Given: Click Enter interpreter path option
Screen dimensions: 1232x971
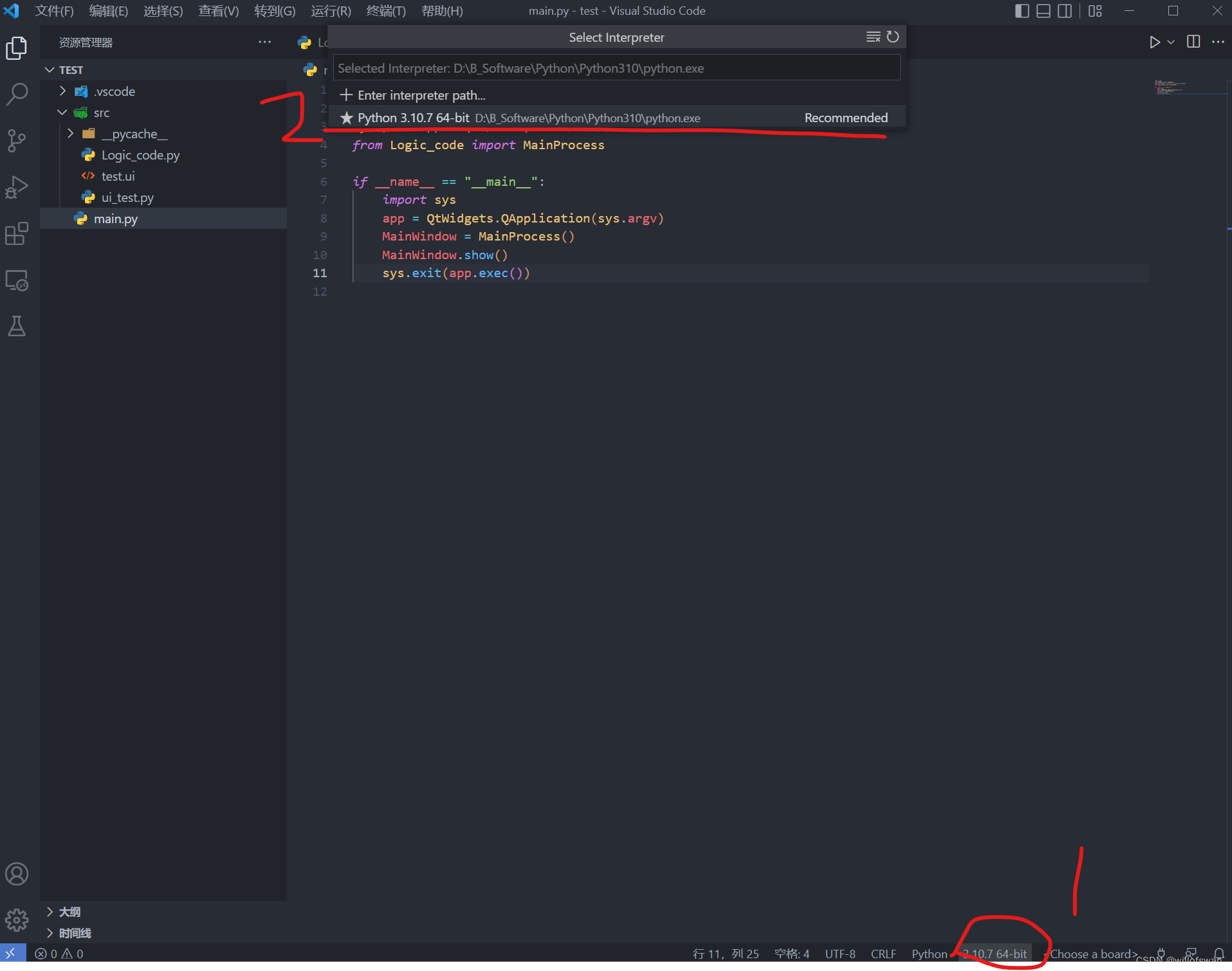Looking at the screenshot, I should 617,95.
